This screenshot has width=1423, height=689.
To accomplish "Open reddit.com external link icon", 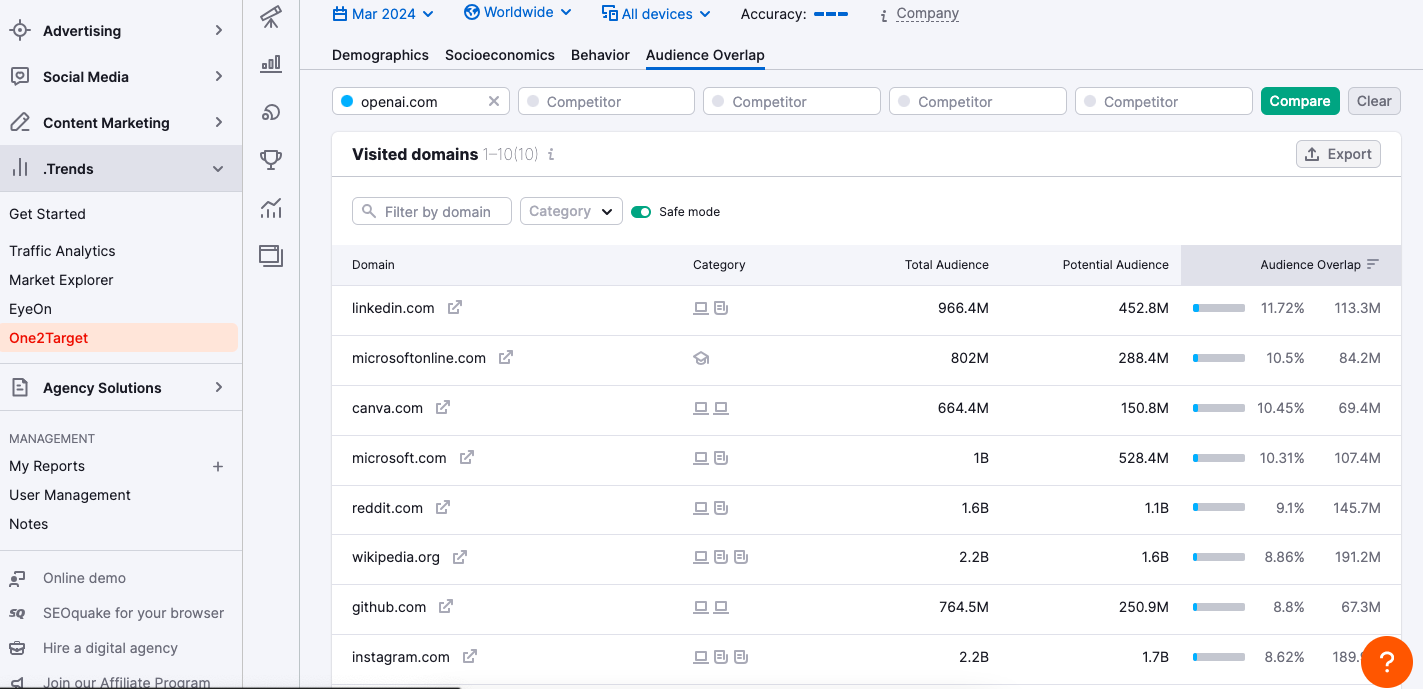I will tap(443, 508).
